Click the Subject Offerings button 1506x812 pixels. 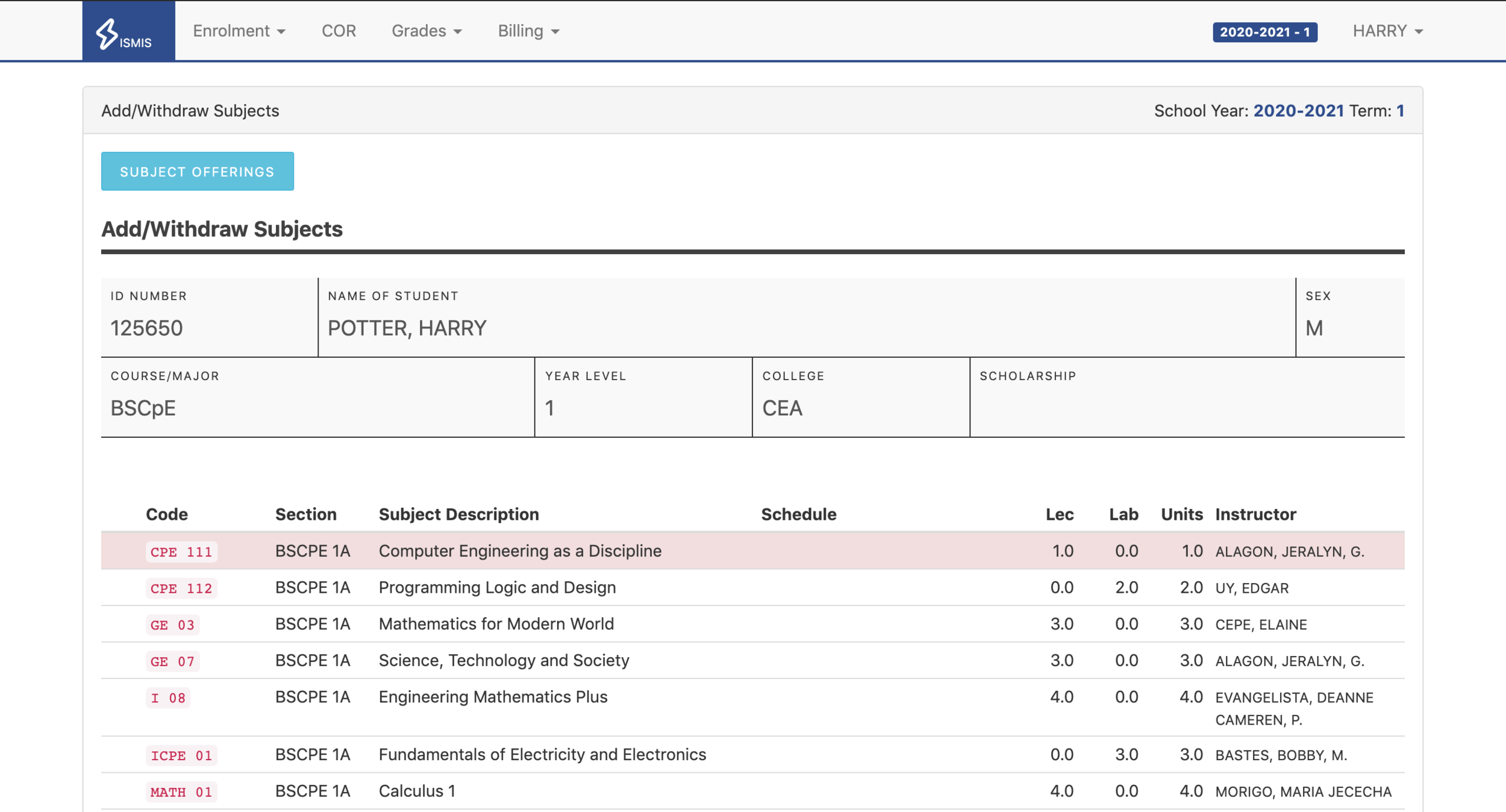197,172
